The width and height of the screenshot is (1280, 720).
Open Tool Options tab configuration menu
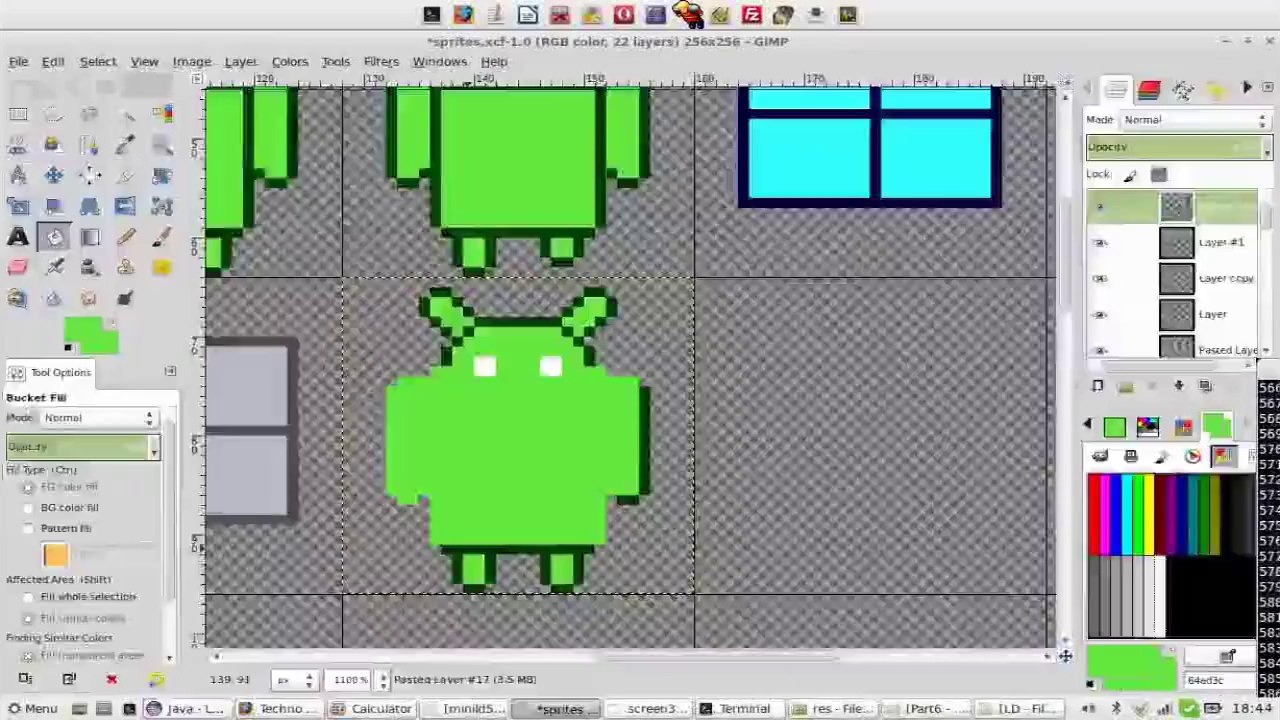click(x=170, y=372)
